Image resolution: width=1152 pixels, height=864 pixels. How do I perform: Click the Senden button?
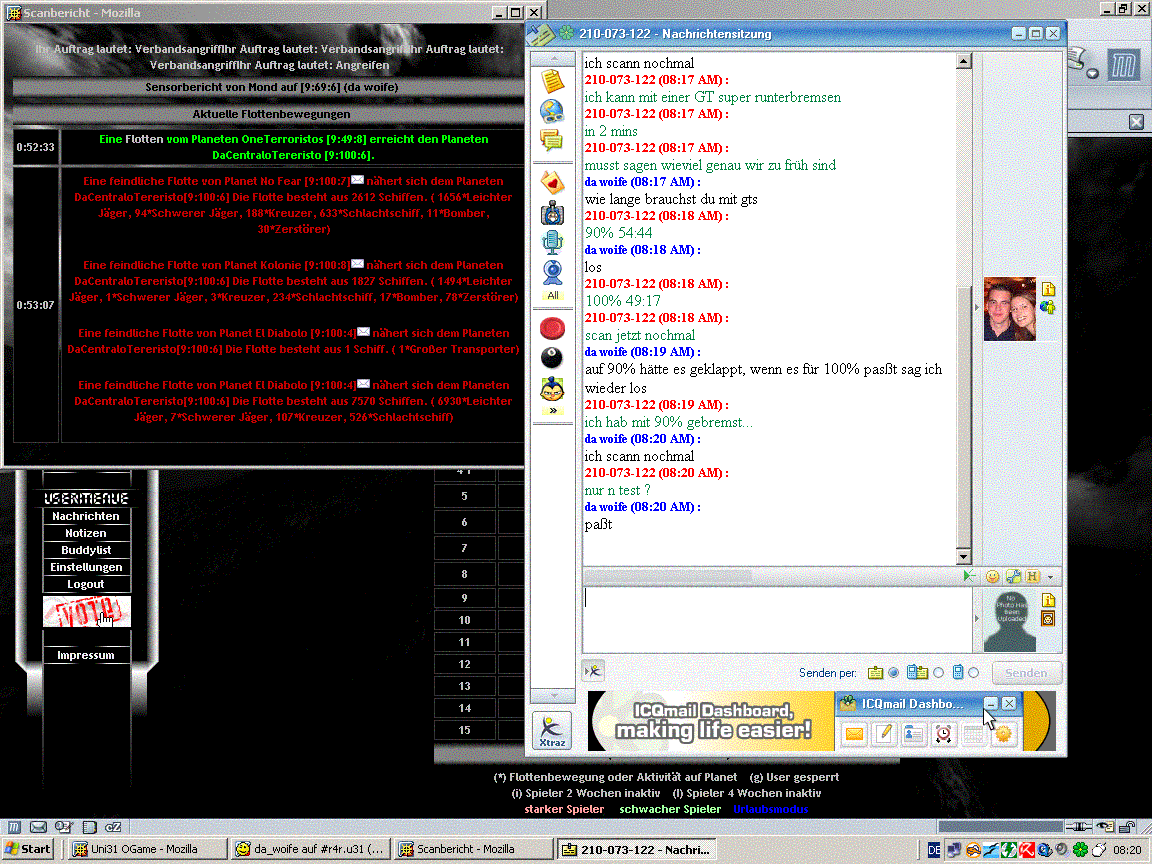(1026, 672)
